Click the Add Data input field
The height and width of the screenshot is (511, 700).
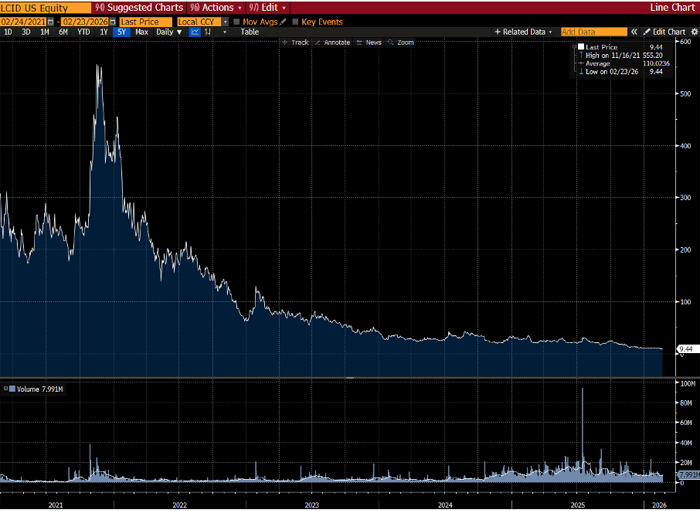click(593, 32)
